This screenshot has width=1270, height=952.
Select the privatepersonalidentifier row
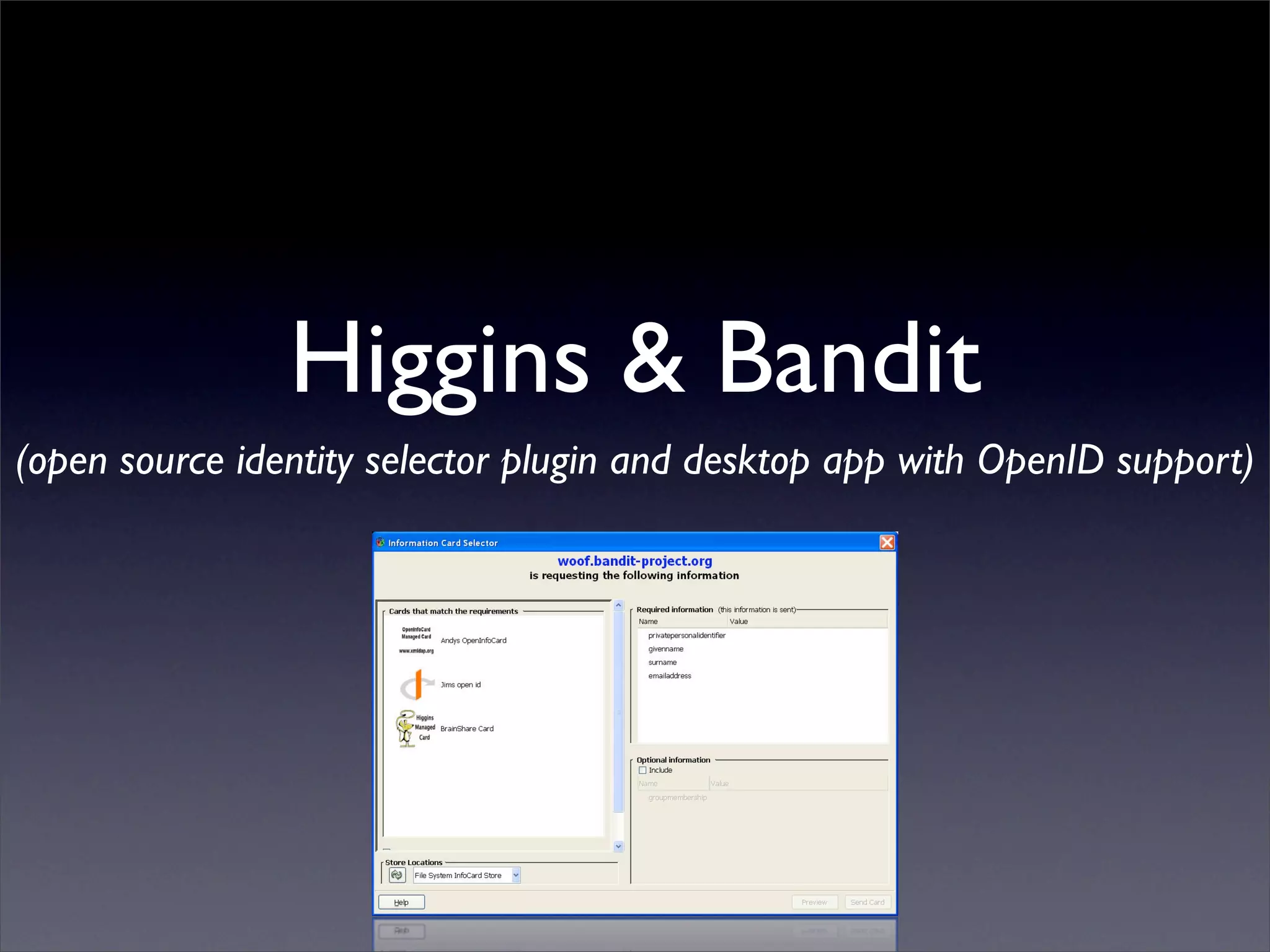point(686,635)
